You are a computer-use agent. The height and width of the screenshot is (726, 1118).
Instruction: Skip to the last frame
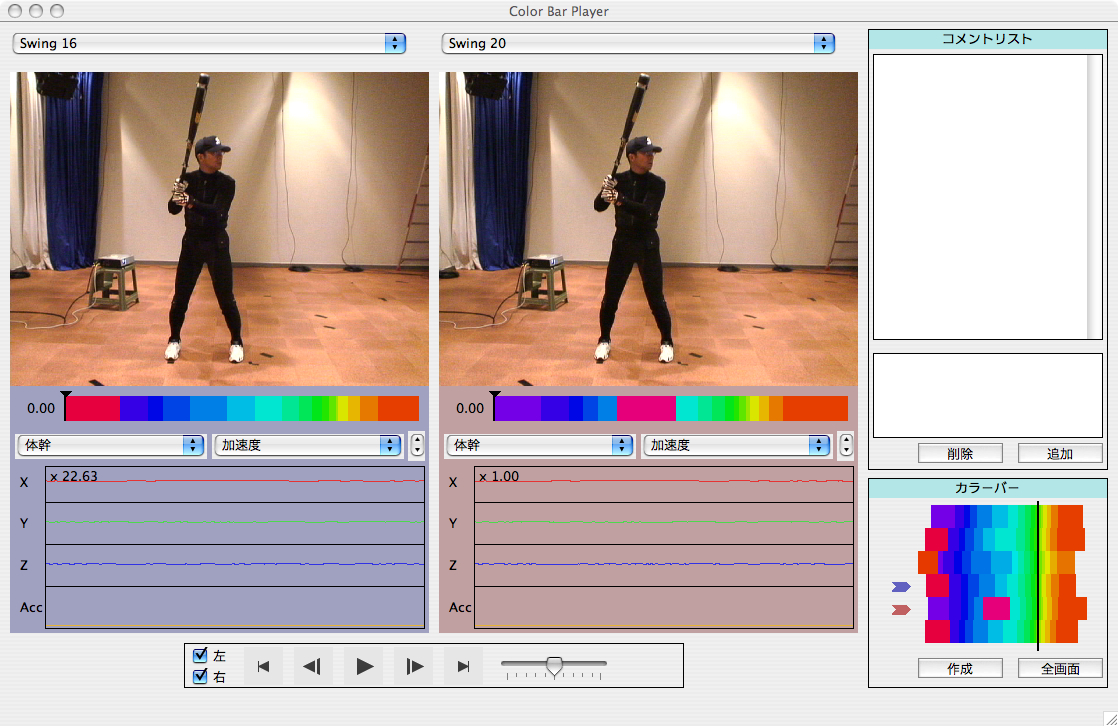point(463,666)
